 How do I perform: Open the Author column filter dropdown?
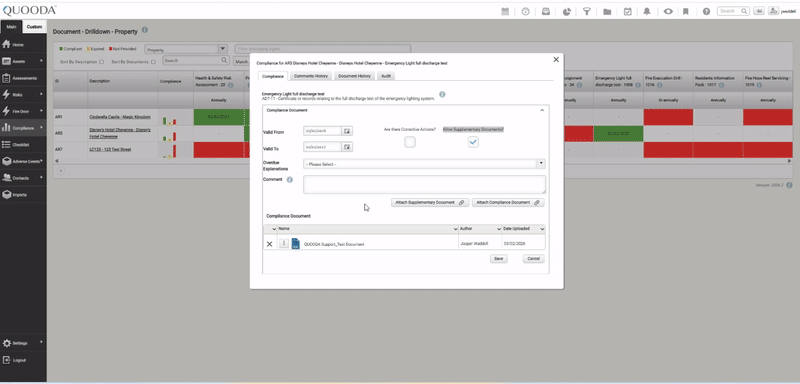(498, 229)
